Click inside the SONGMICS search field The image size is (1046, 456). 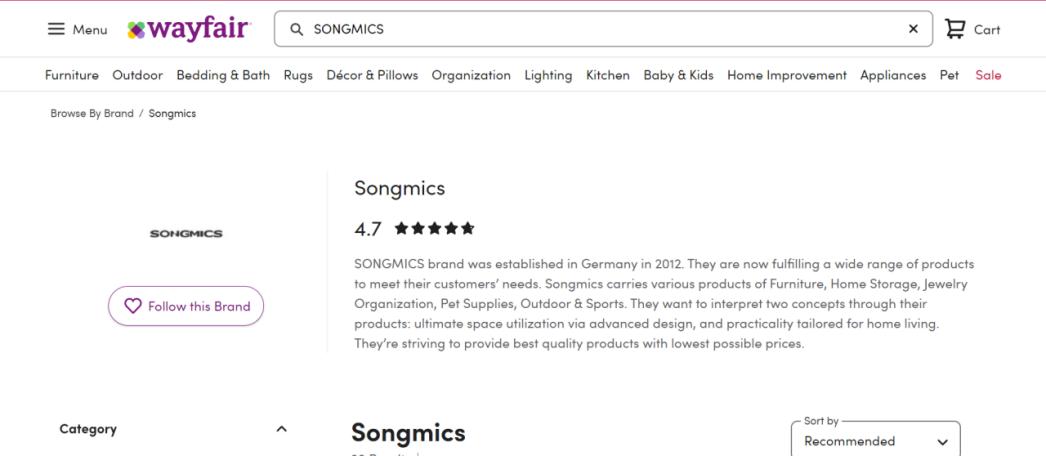(x=600, y=29)
